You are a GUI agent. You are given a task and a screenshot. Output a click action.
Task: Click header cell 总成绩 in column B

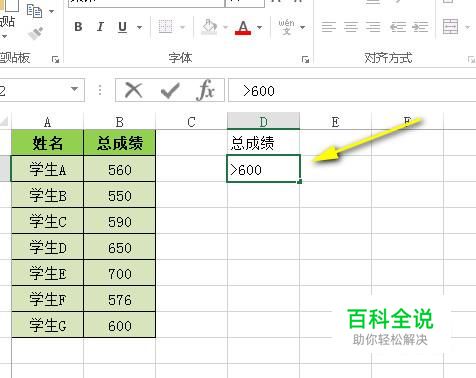(x=120, y=143)
